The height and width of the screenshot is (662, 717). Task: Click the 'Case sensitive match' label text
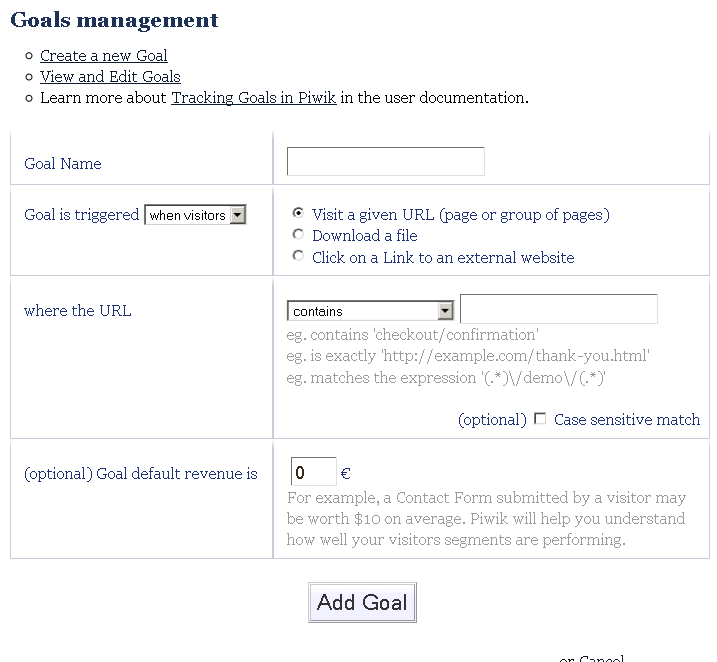[627, 420]
